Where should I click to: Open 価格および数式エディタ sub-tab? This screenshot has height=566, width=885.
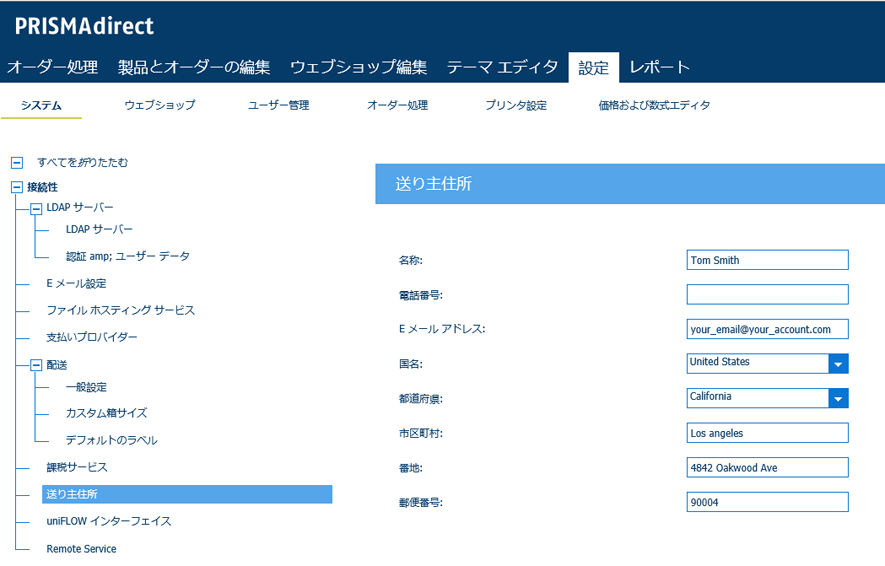[x=654, y=105]
